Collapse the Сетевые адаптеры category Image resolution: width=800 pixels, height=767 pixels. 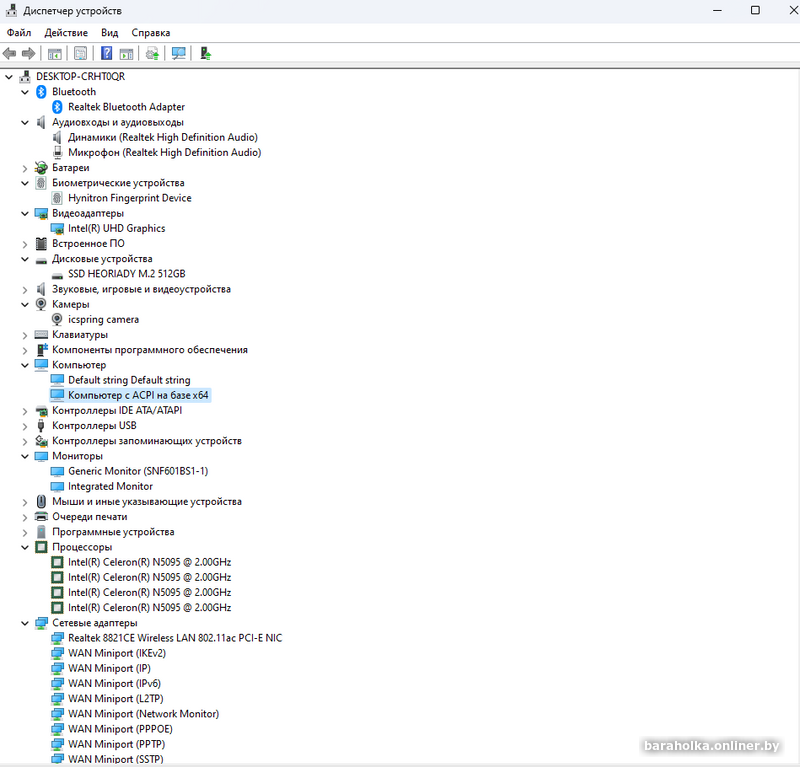click(x=24, y=623)
